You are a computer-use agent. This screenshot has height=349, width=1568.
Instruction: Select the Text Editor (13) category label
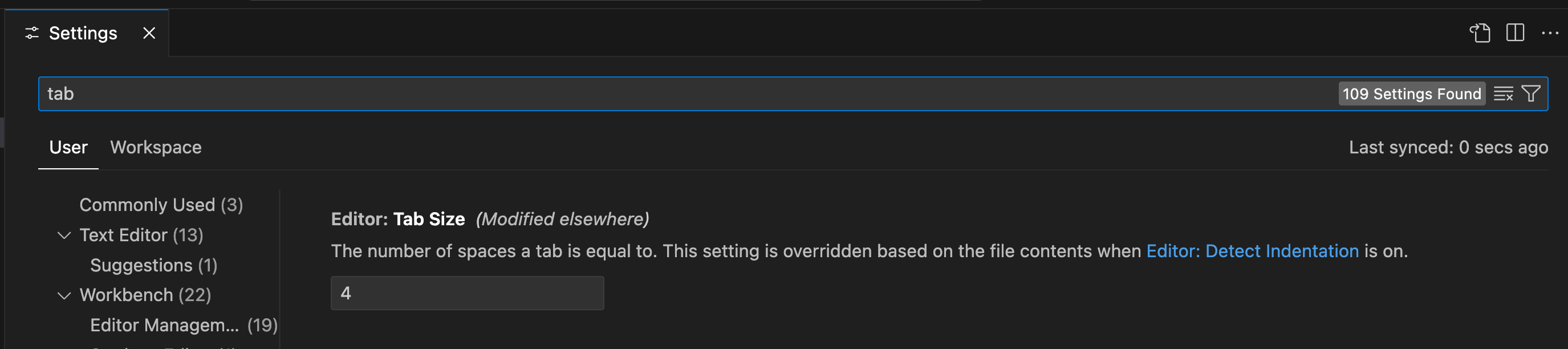(x=141, y=236)
